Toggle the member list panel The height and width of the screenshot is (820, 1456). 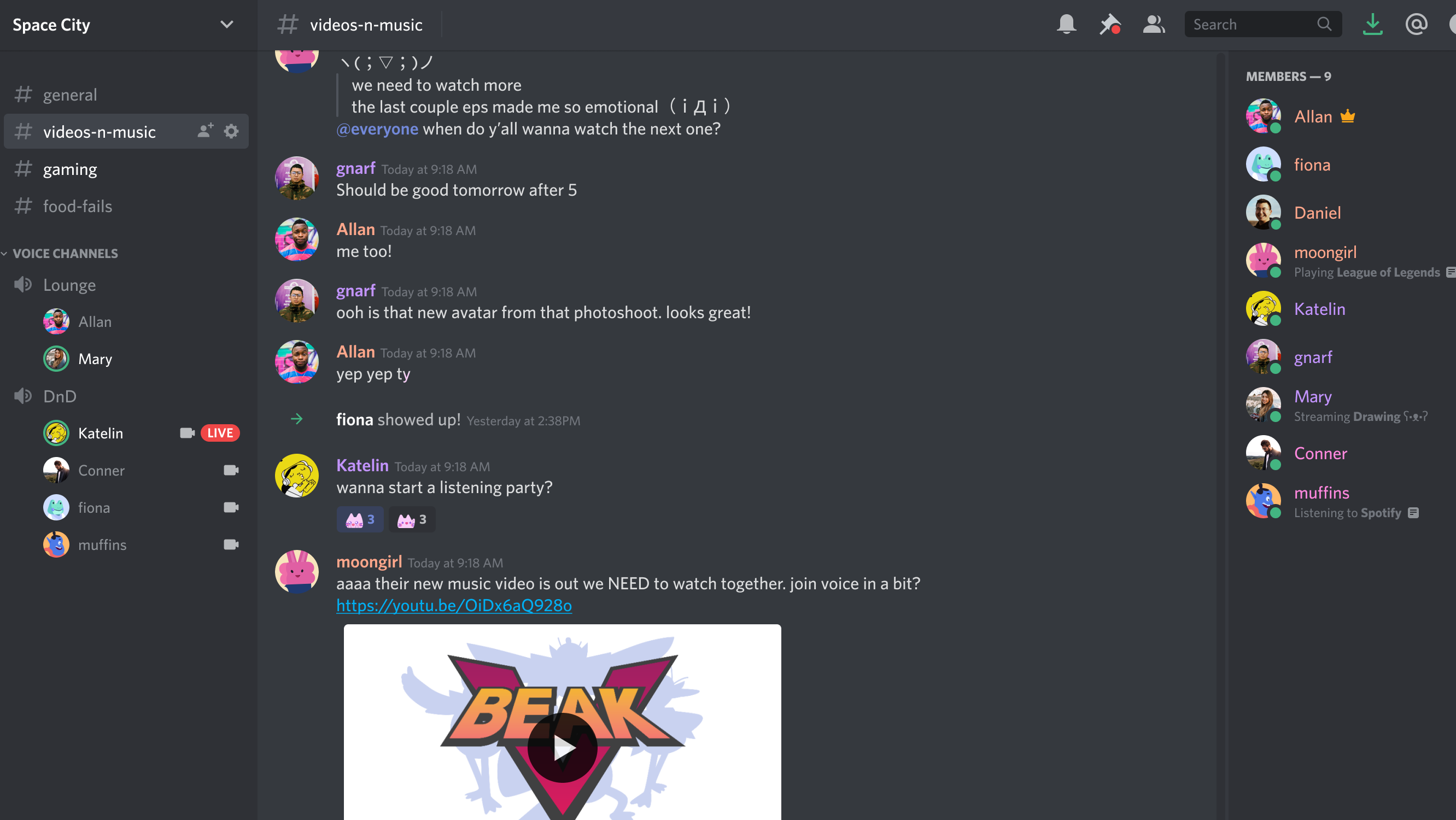click(x=1154, y=24)
